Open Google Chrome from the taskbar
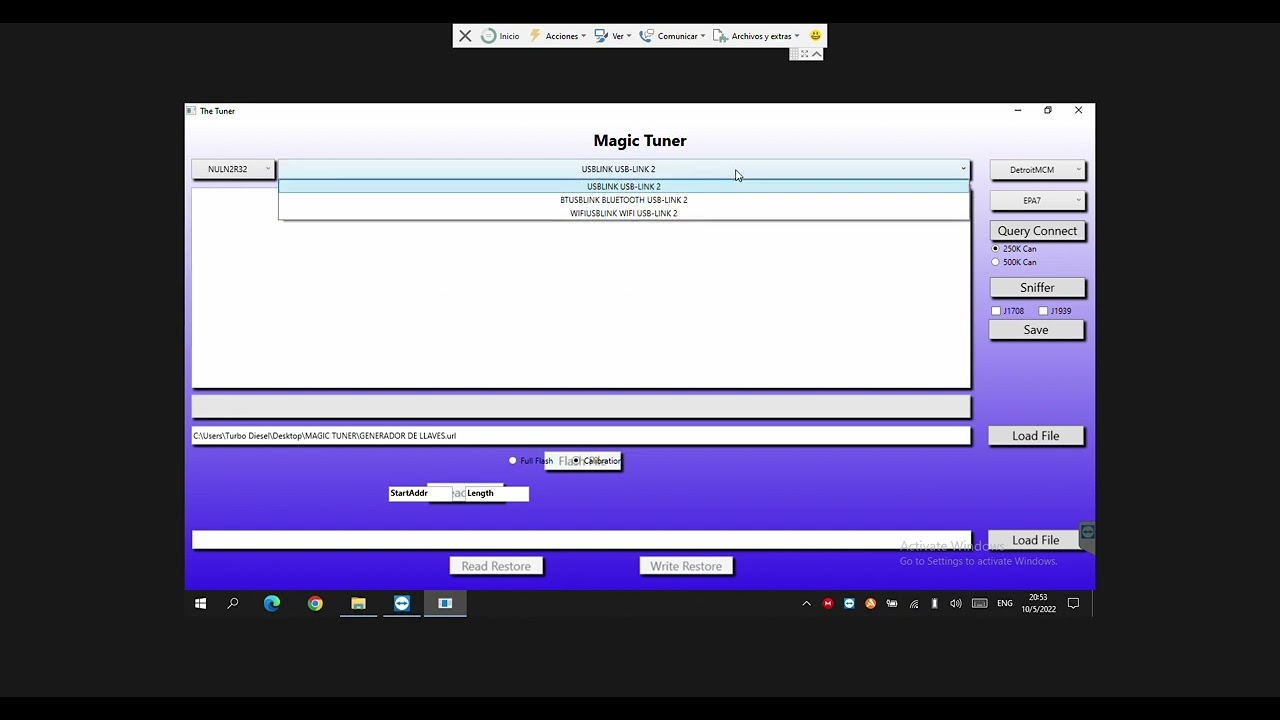The width and height of the screenshot is (1280, 720). [x=315, y=603]
